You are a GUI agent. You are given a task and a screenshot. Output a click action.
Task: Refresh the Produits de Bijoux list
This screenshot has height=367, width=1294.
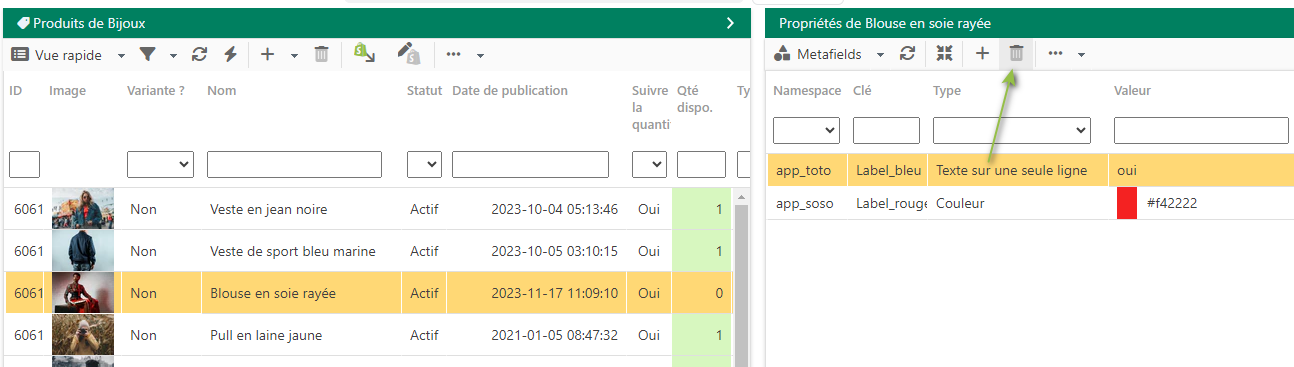[x=199, y=55]
